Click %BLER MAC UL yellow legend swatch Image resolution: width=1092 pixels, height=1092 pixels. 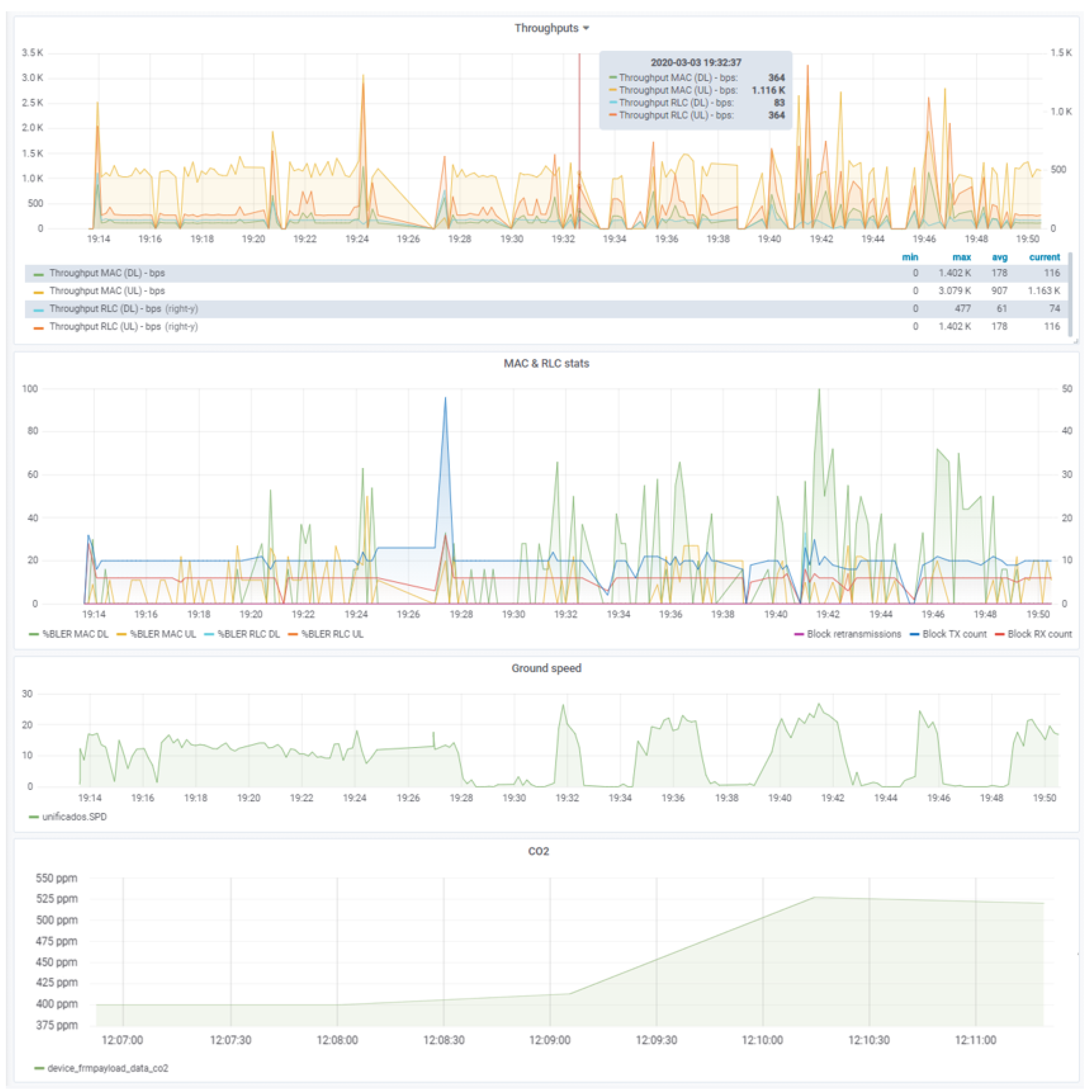[x=121, y=635]
